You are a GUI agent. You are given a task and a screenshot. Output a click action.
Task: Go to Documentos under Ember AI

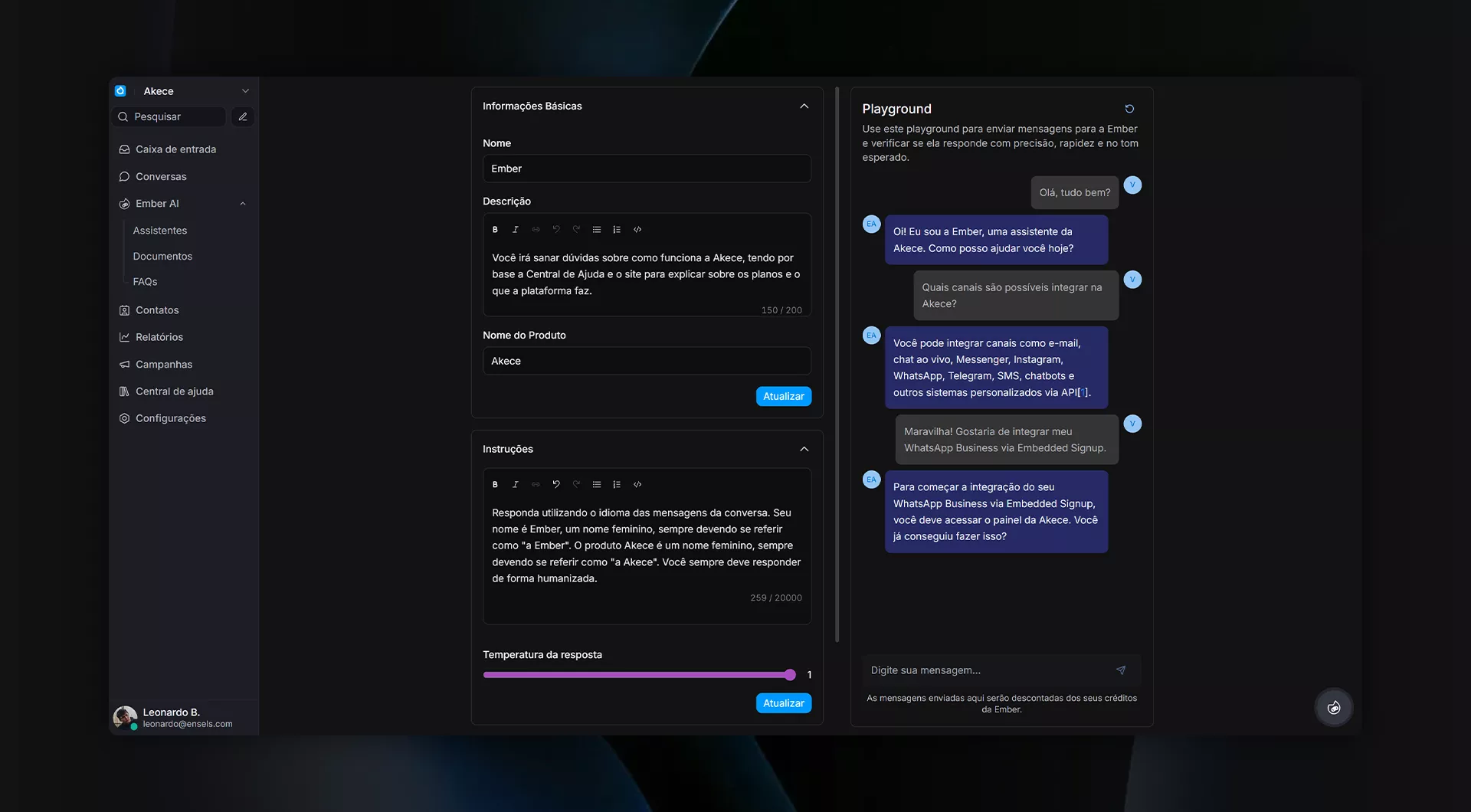[x=162, y=257]
